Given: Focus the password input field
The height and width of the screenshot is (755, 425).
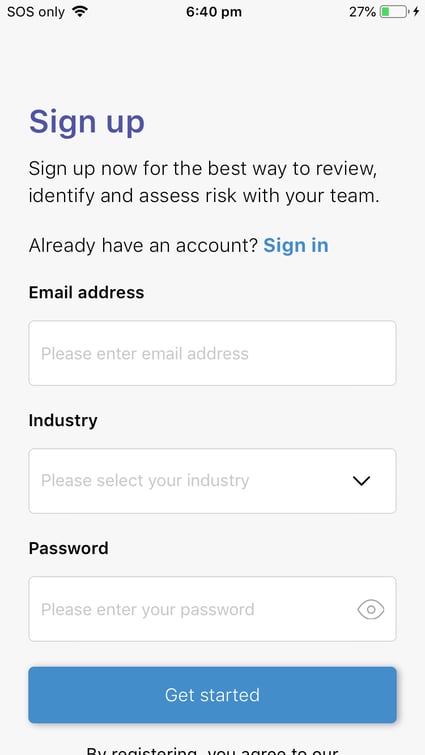Looking at the screenshot, I should [x=212, y=609].
